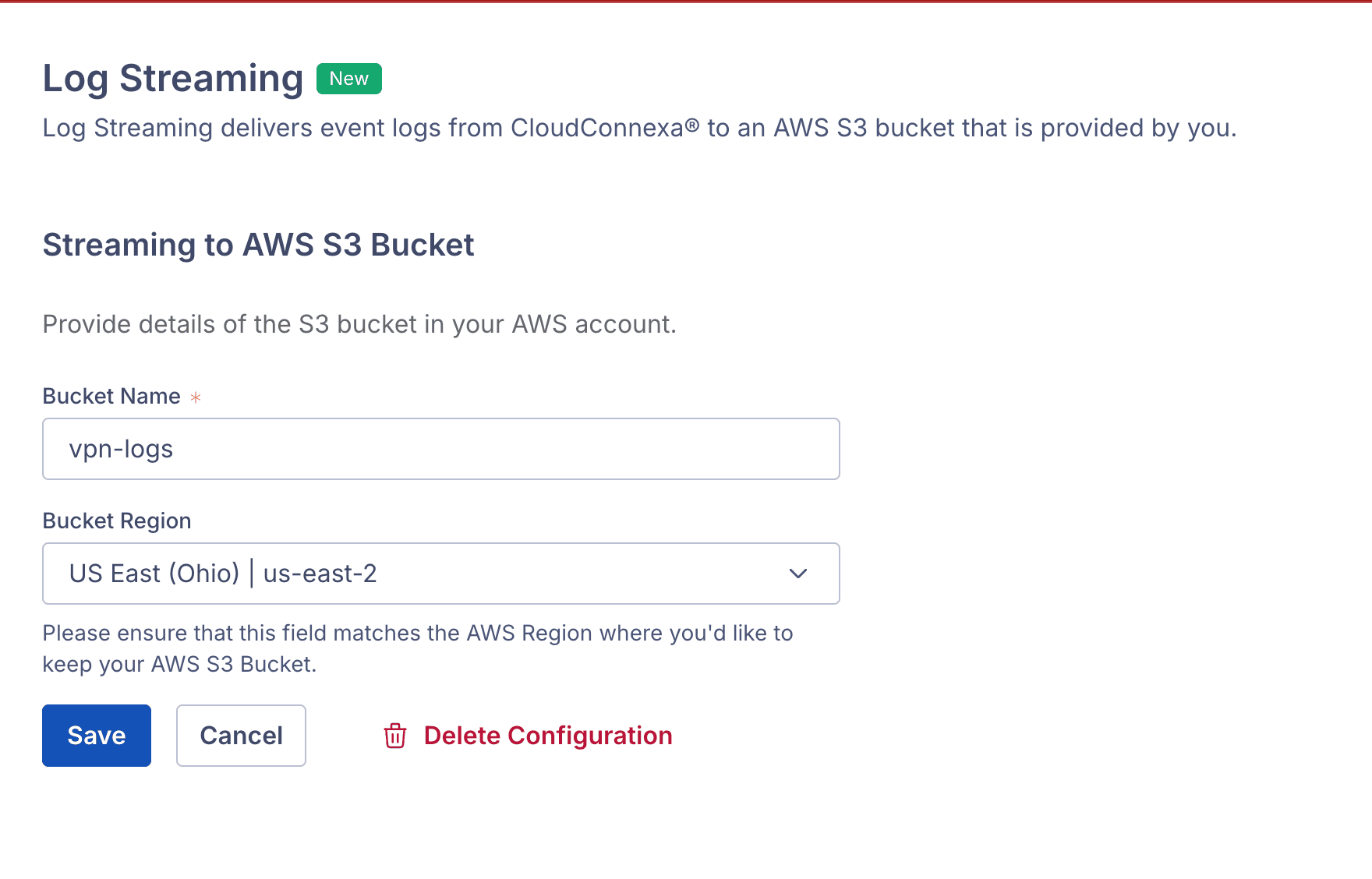Click the us-east-2 selected value text

320,574
